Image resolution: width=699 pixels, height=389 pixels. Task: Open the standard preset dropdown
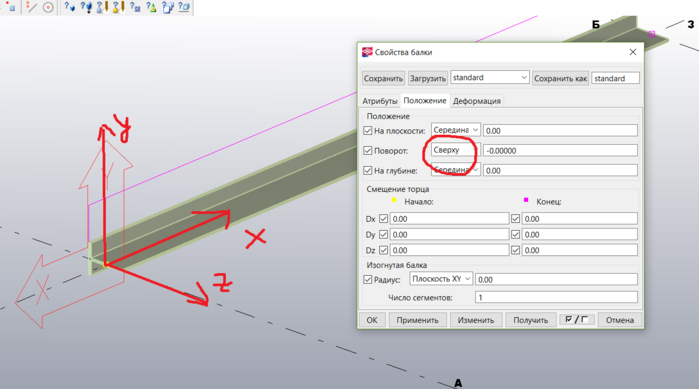point(489,78)
